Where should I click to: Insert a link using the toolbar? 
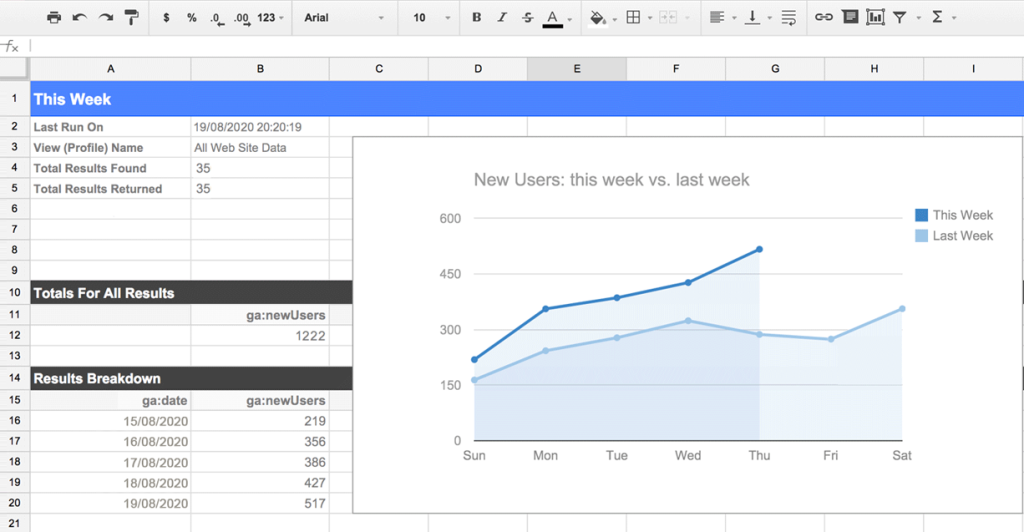(x=823, y=18)
